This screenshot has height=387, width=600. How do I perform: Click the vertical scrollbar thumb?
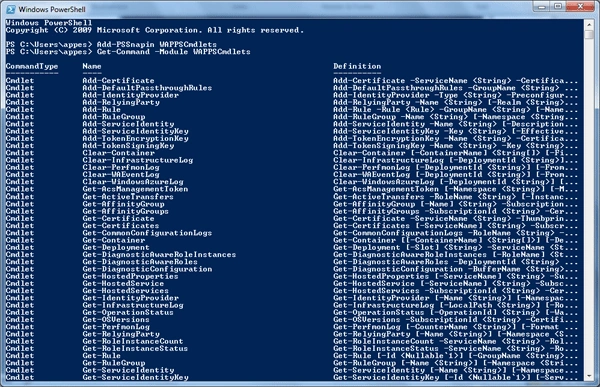(x=589, y=35)
